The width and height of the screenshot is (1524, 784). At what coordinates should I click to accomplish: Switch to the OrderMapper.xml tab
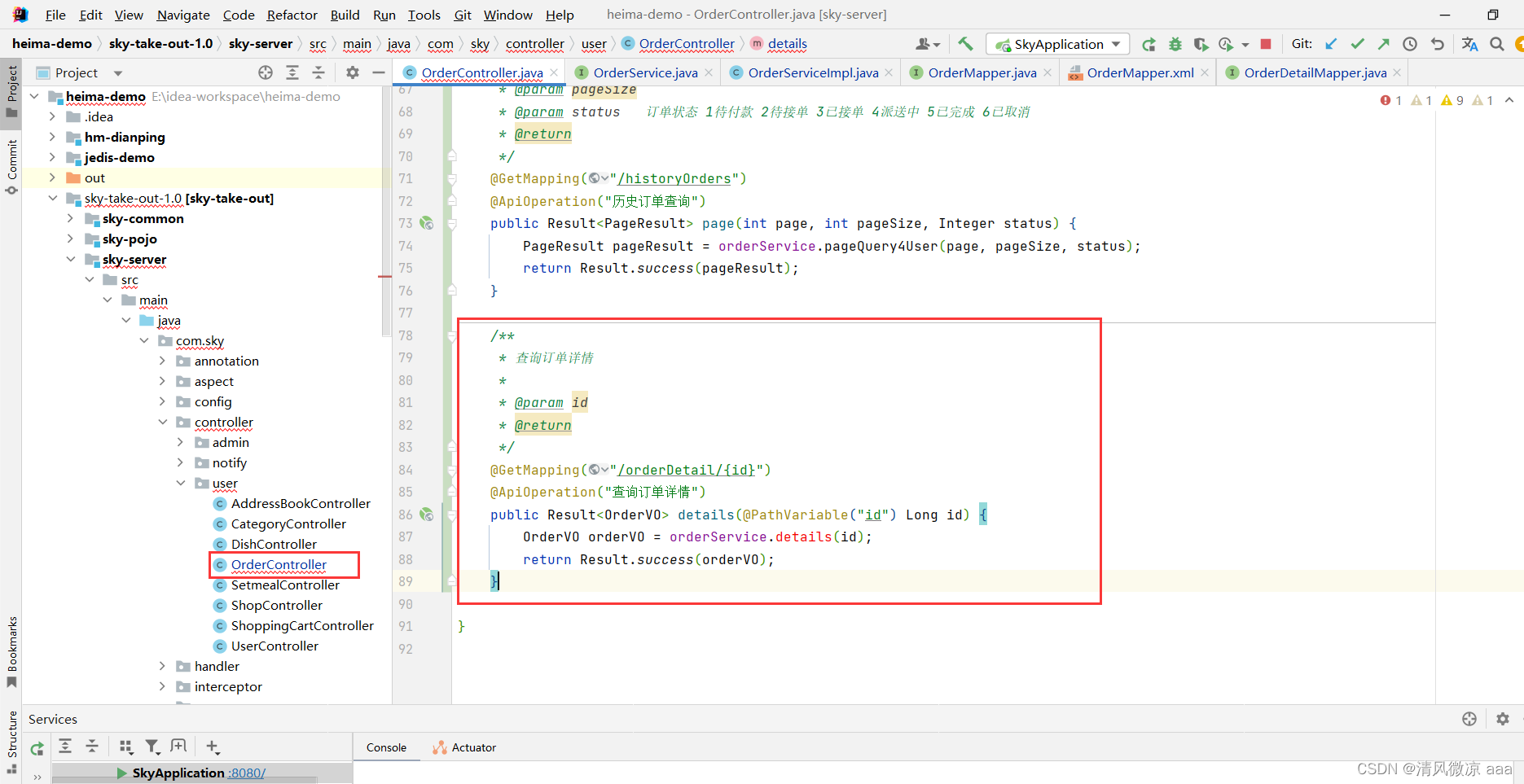[1140, 72]
